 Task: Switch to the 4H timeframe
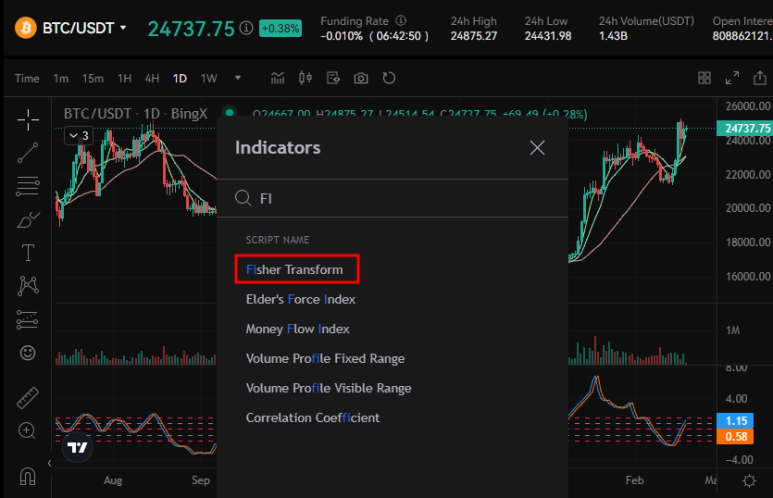tap(152, 78)
